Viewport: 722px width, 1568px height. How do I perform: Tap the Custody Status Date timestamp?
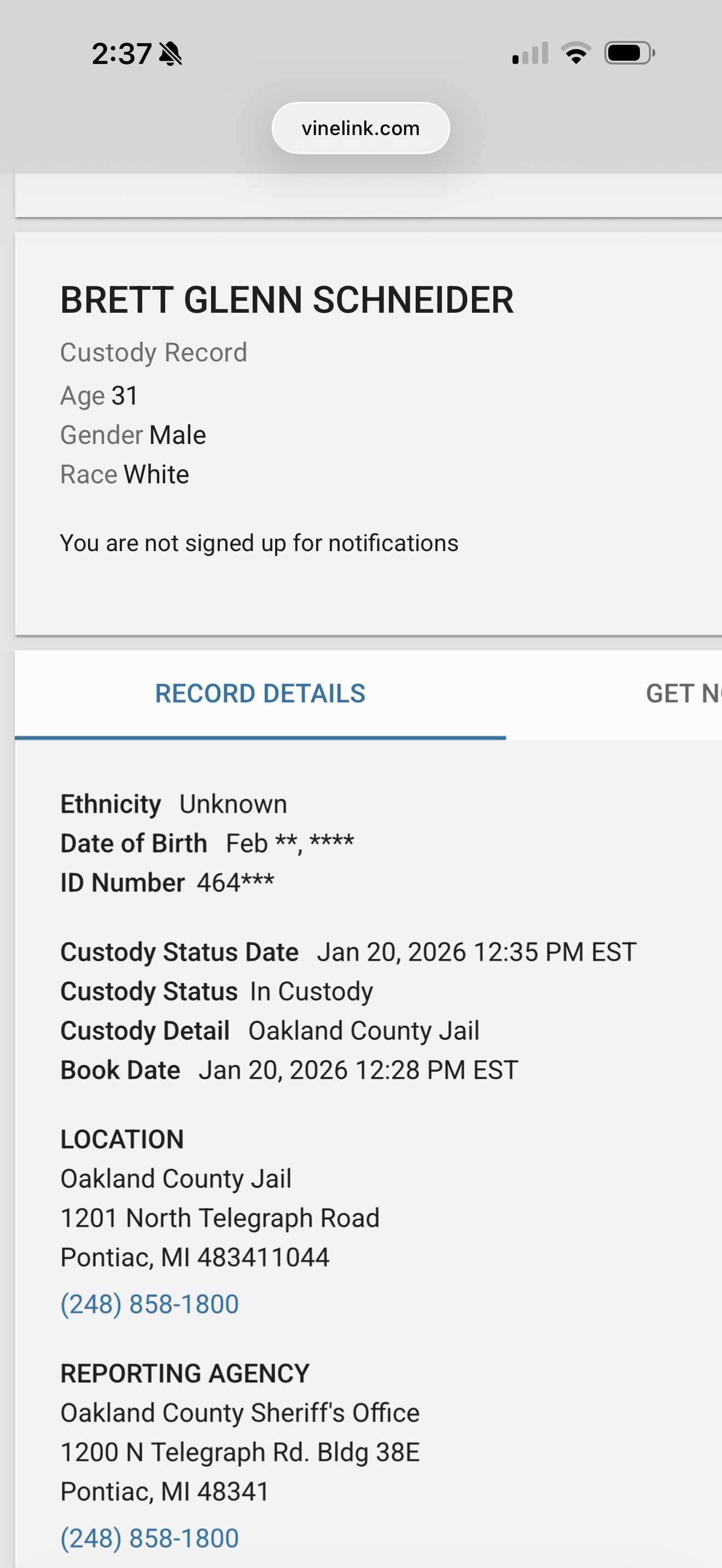pyautogui.click(x=476, y=952)
